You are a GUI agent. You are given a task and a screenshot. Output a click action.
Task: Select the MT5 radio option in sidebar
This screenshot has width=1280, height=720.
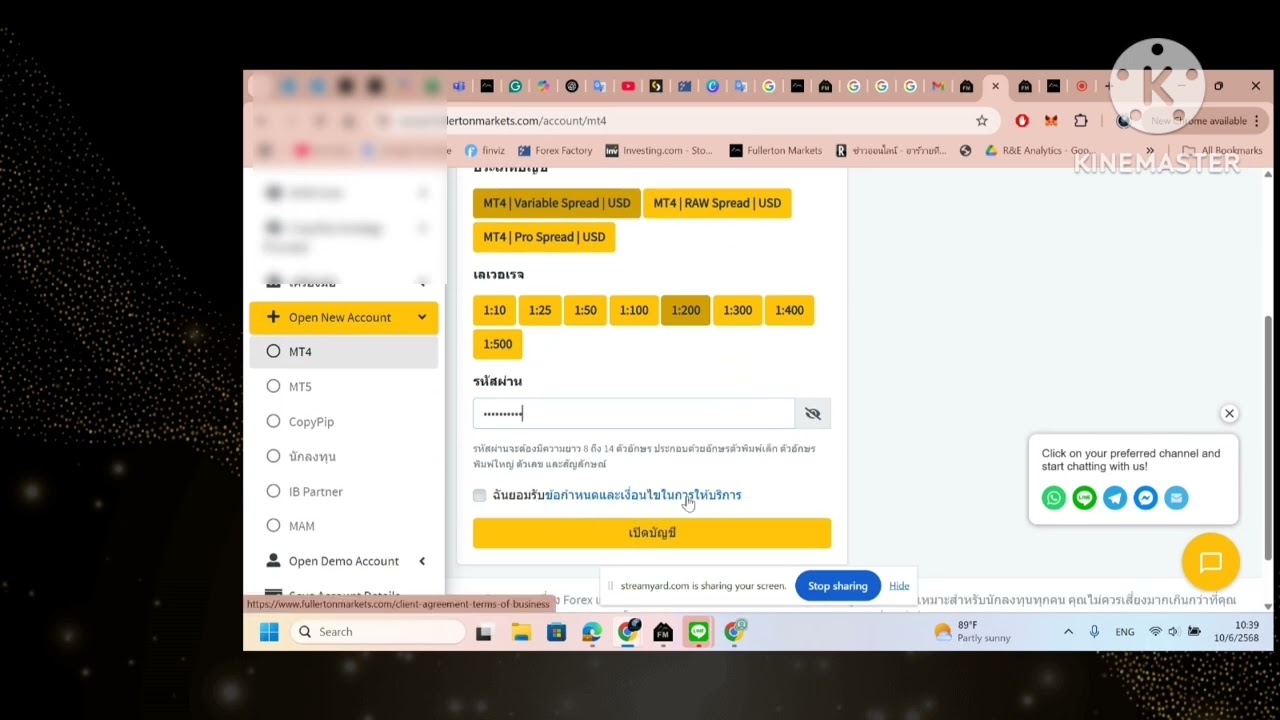click(x=273, y=386)
